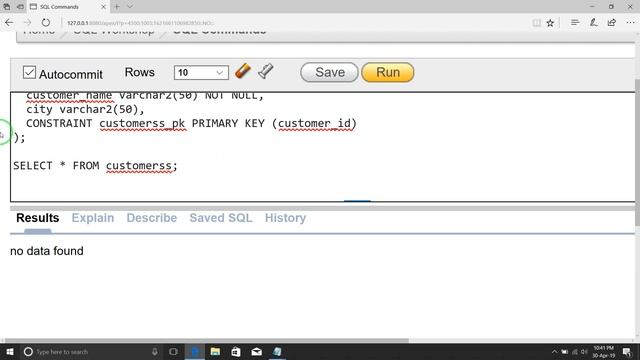Open the Rows count dropdown
640x360 pixels.
coord(201,73)
